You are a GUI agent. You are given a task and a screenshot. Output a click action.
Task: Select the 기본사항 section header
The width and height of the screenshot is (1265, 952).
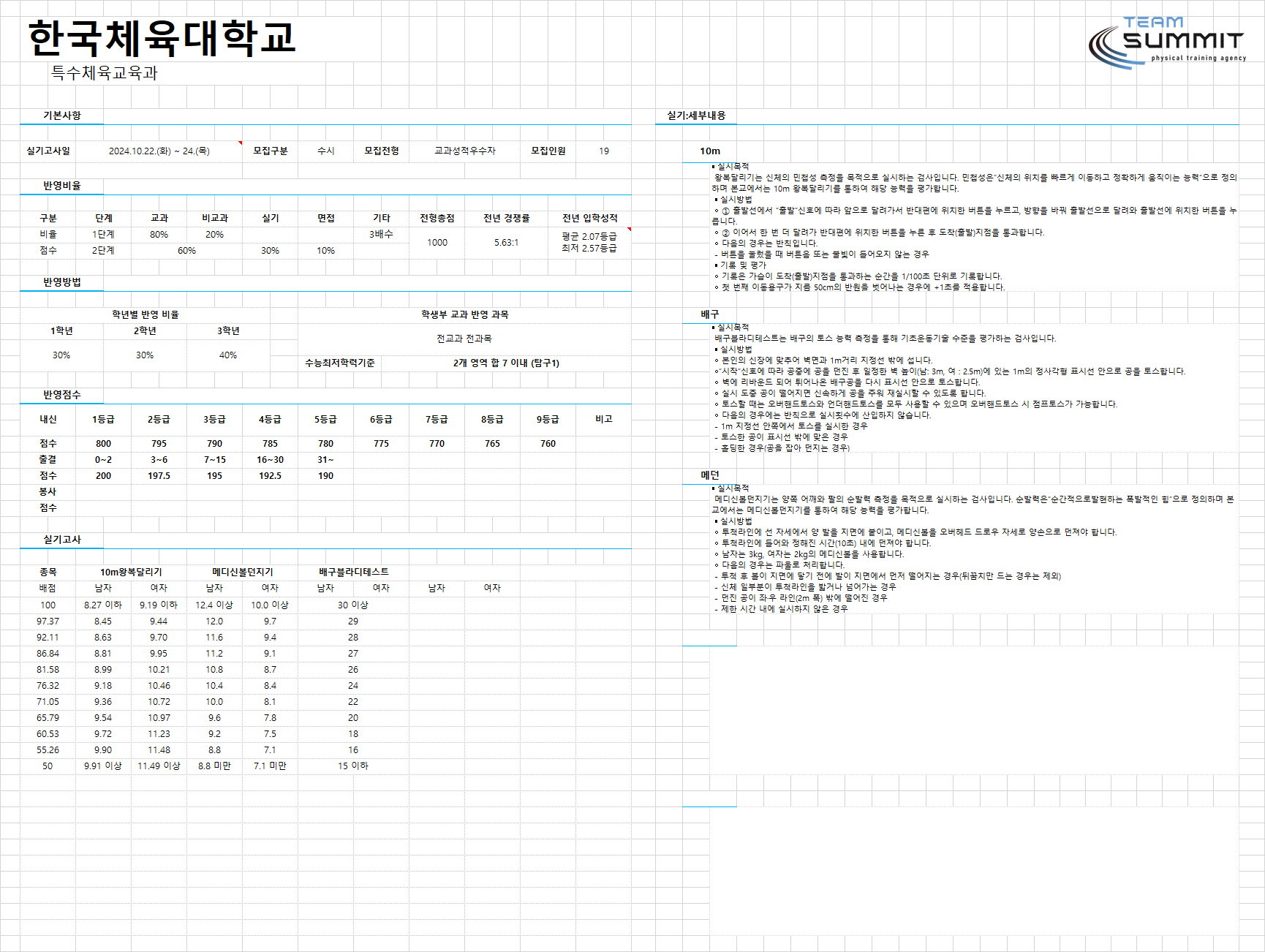pos(62,116)
